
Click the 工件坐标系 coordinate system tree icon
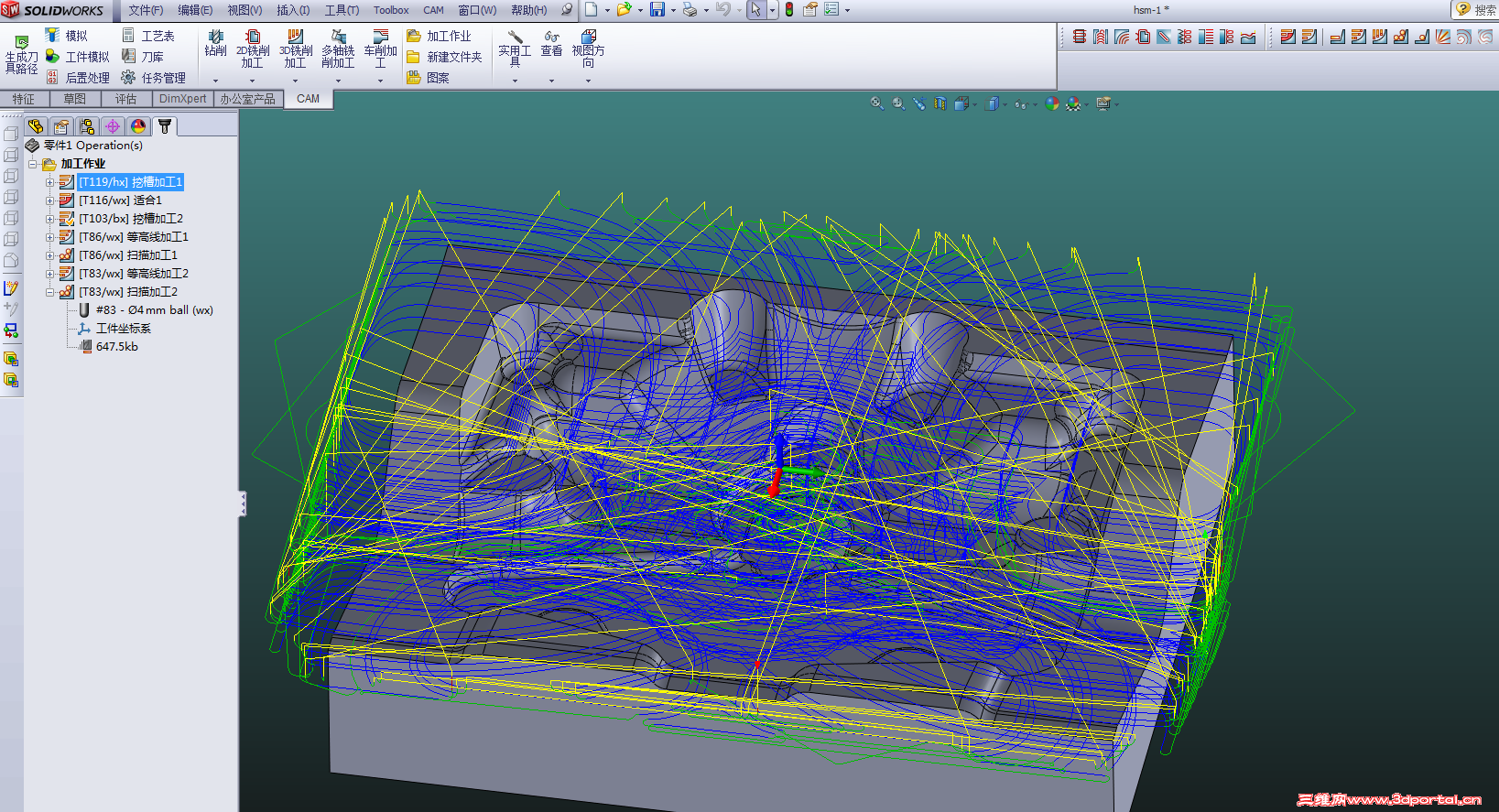85,329
